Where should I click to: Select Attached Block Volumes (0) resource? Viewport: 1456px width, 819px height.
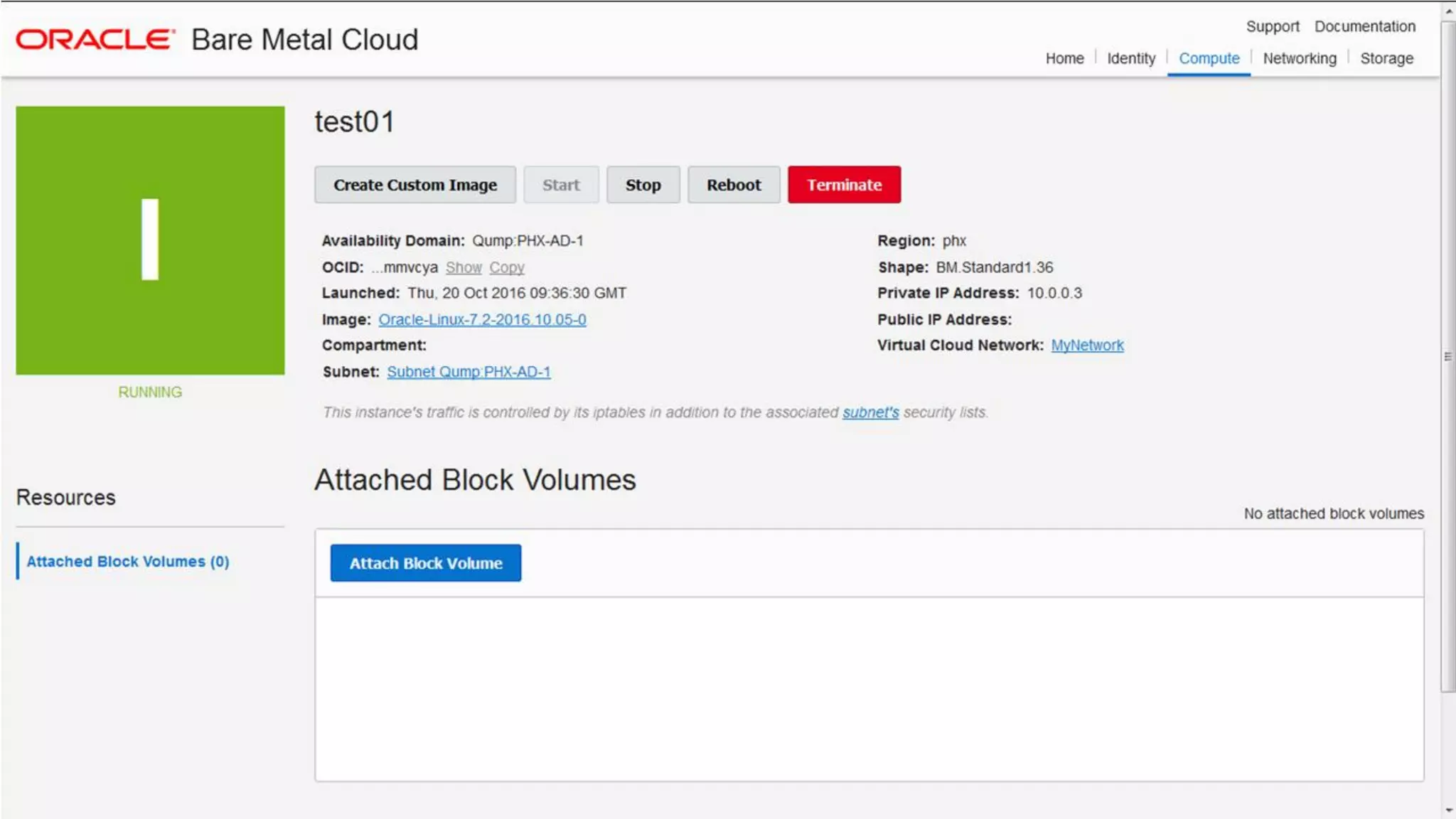click(x=128, y=562)
